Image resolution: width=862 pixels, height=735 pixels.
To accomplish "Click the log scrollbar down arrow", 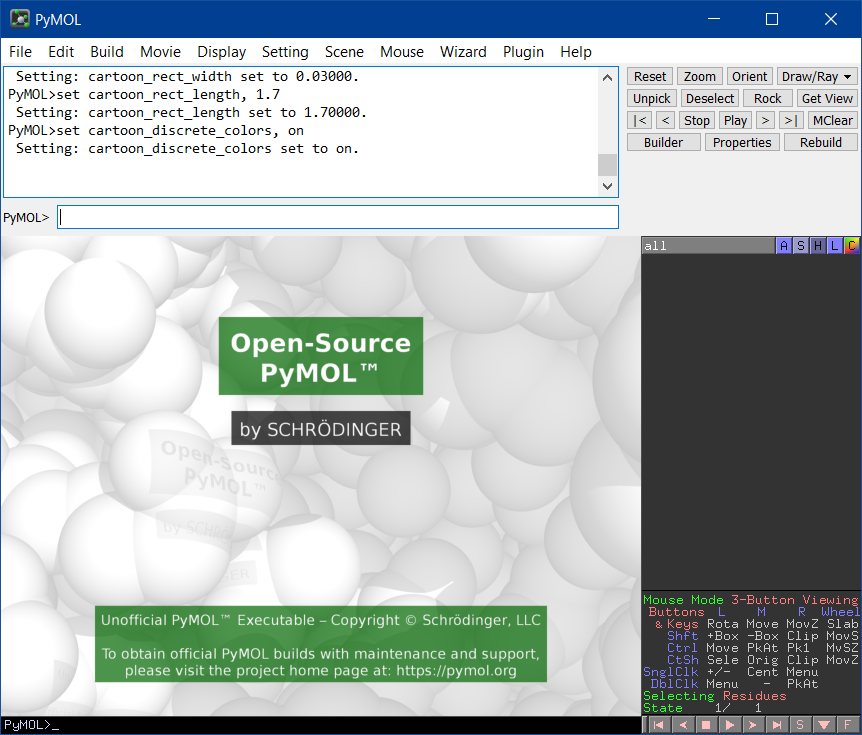I will click(607, 186).
